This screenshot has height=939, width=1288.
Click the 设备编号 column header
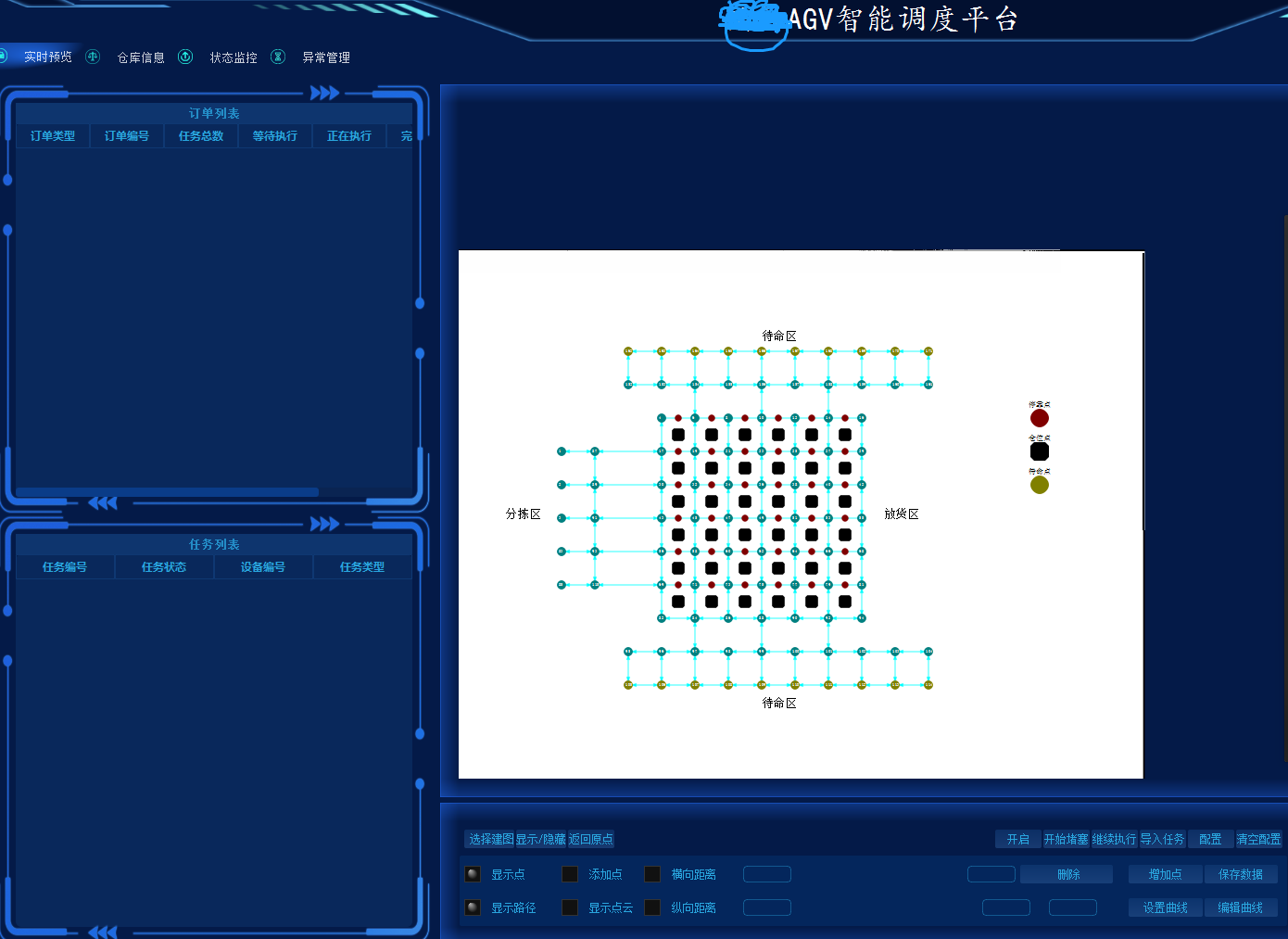point(263,567)
